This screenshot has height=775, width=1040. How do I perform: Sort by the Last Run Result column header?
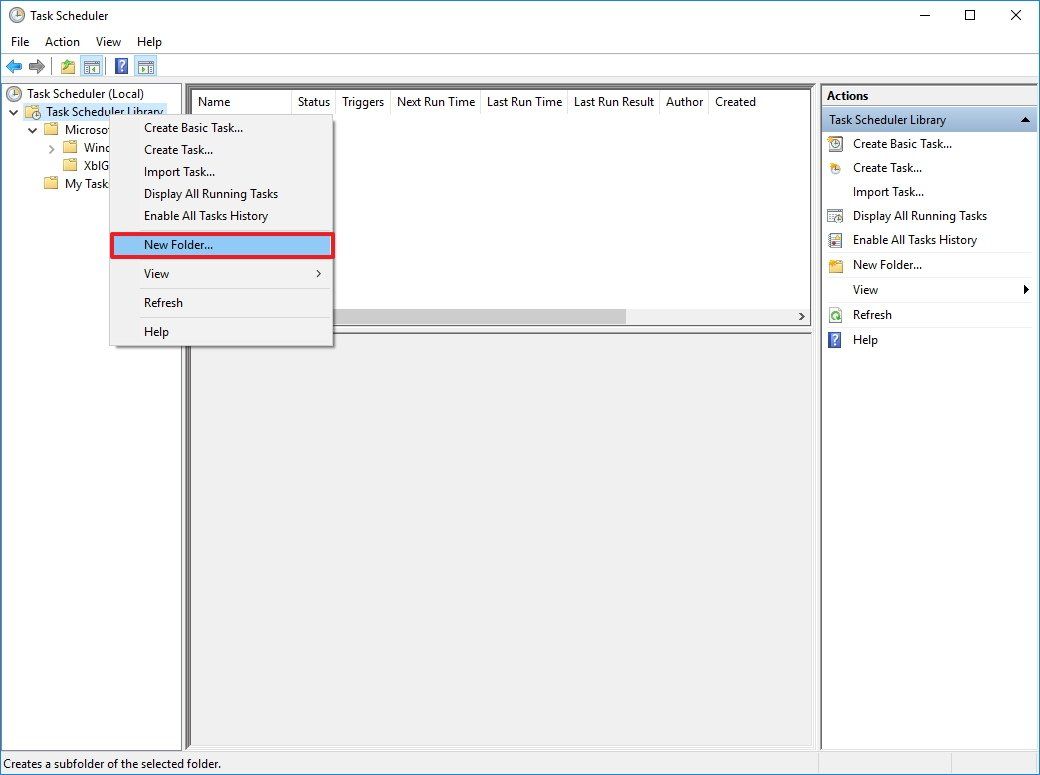pyautogui.click(x=614, y=102)
